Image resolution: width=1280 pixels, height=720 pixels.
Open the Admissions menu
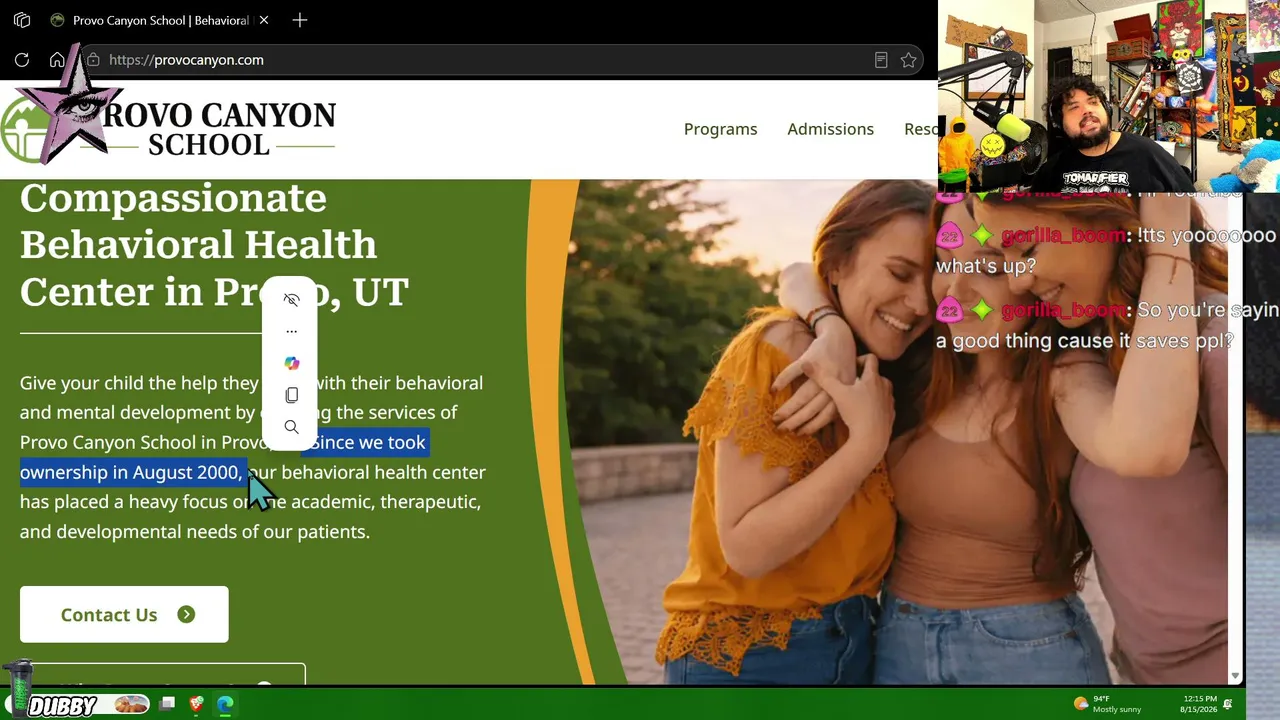pos(830,129)
